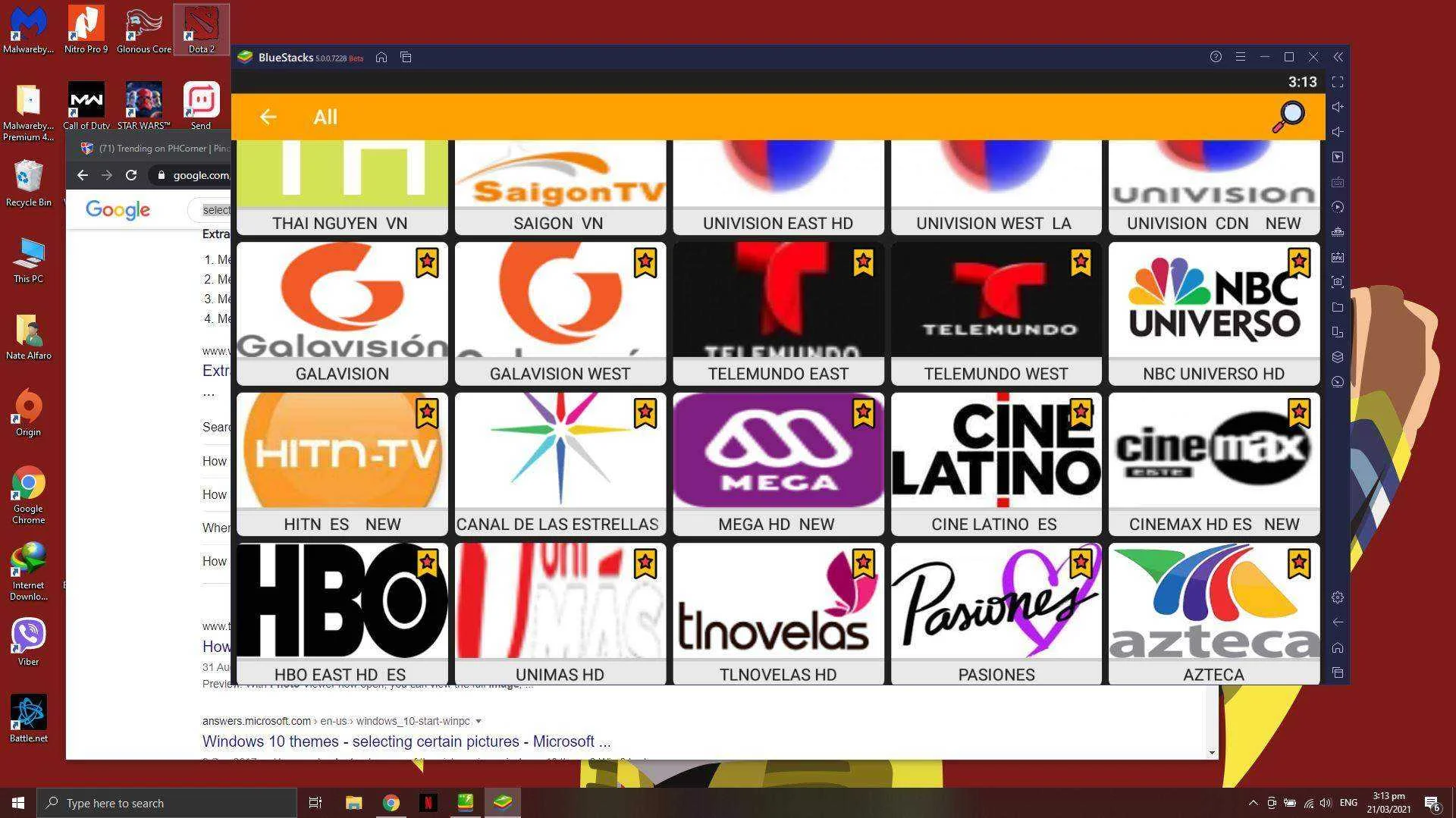Open the Galavision channel thumbnail
This screenshot has width=1456, height=818.
pyautogui.click(x=342, y=300)
